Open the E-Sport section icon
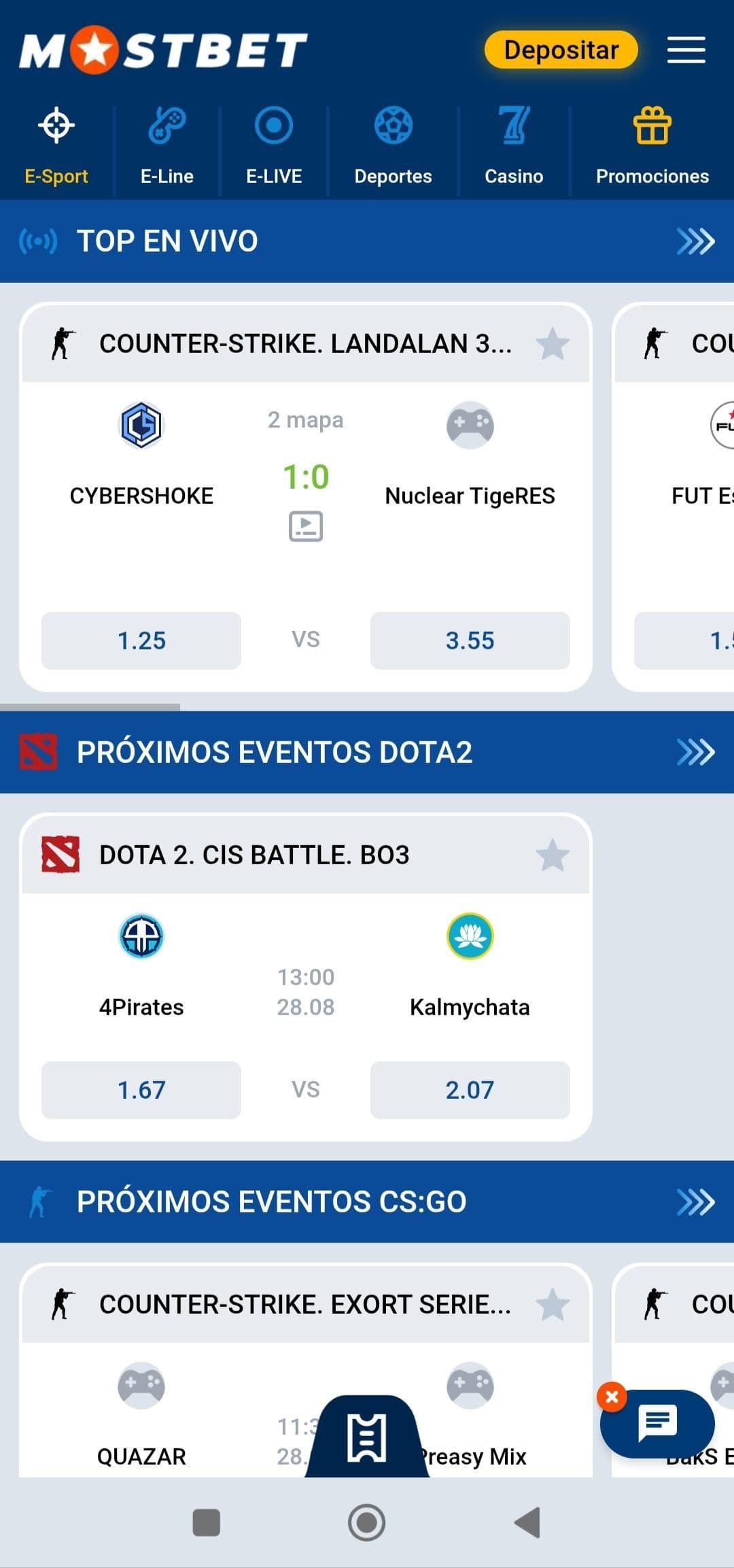Screen dimensions: 734x1568 pyautogui.click(x=57, y=125)
